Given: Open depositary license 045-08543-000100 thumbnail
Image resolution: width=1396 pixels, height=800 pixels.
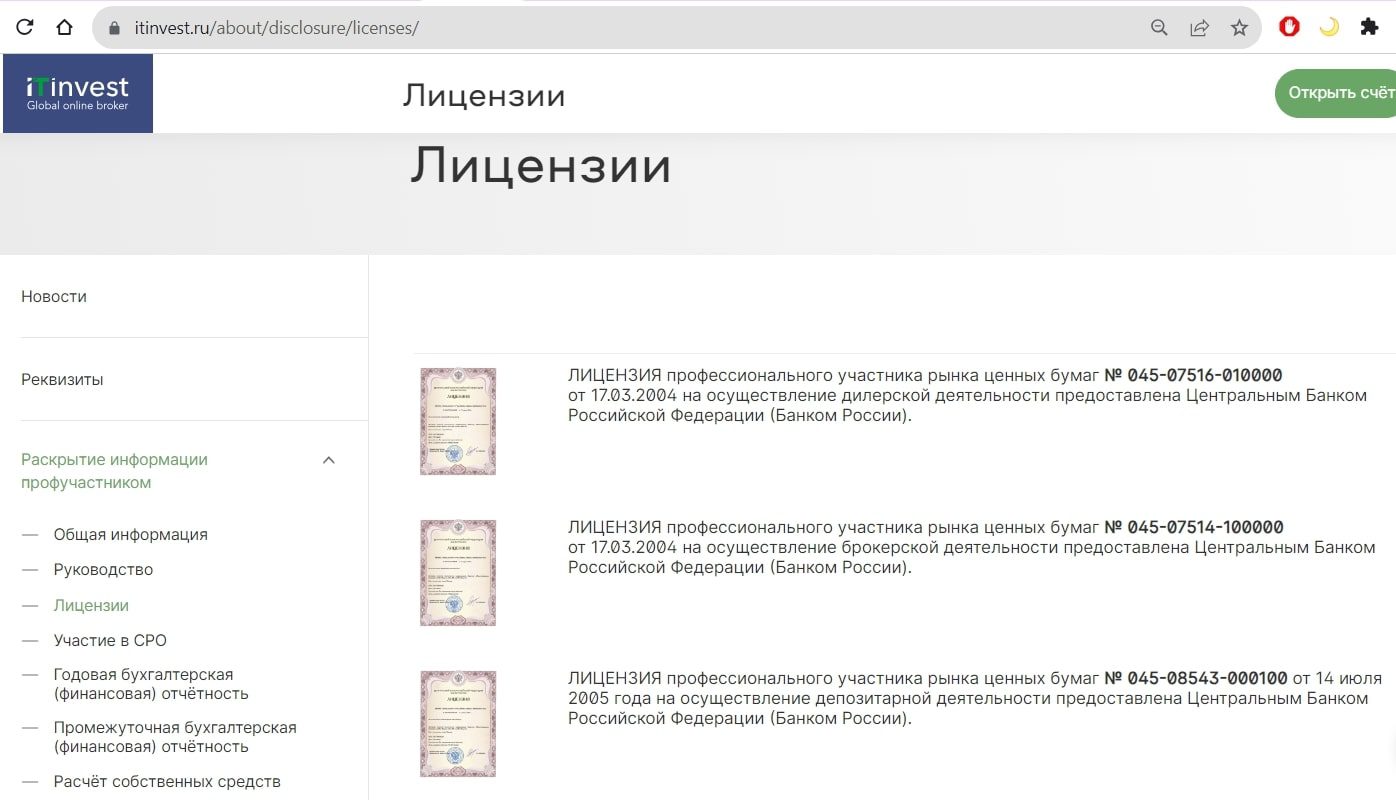Looking at the screenshot, I should (x=458, y=724).
